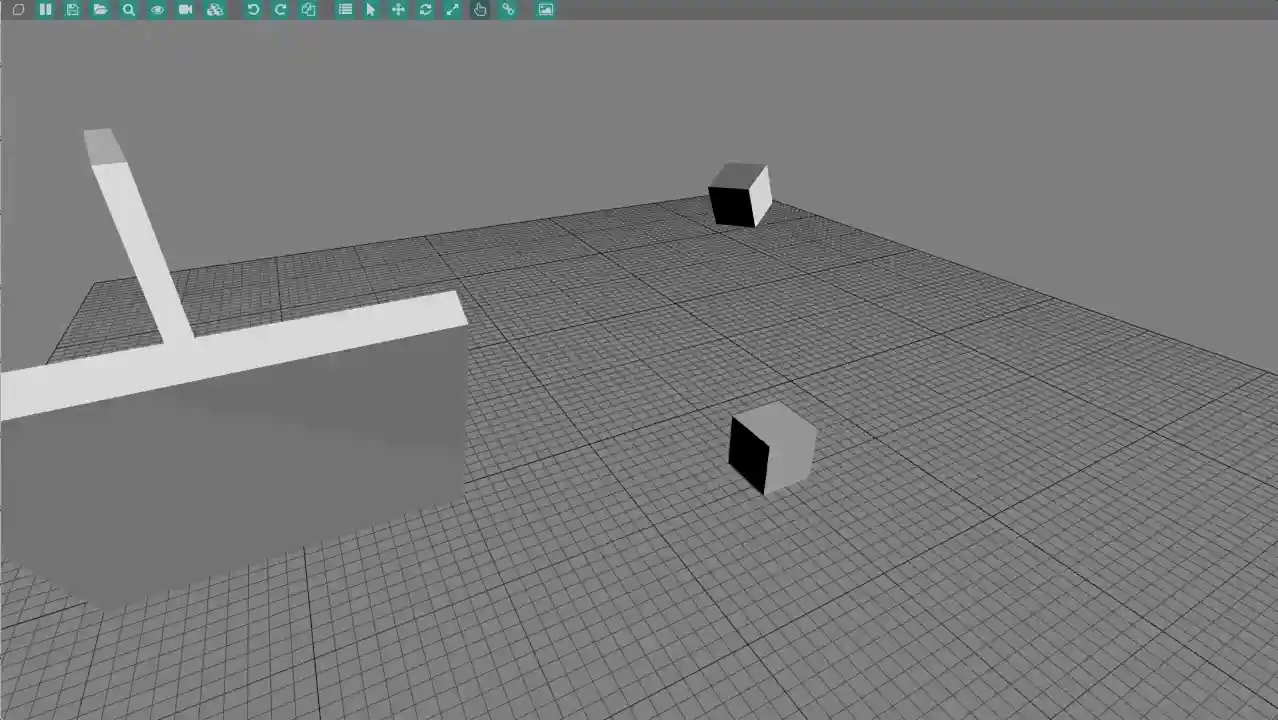Select the rotate tool
Image resolution: width=1278 pixels, height=720 pixels.
[x=425, y=9]
